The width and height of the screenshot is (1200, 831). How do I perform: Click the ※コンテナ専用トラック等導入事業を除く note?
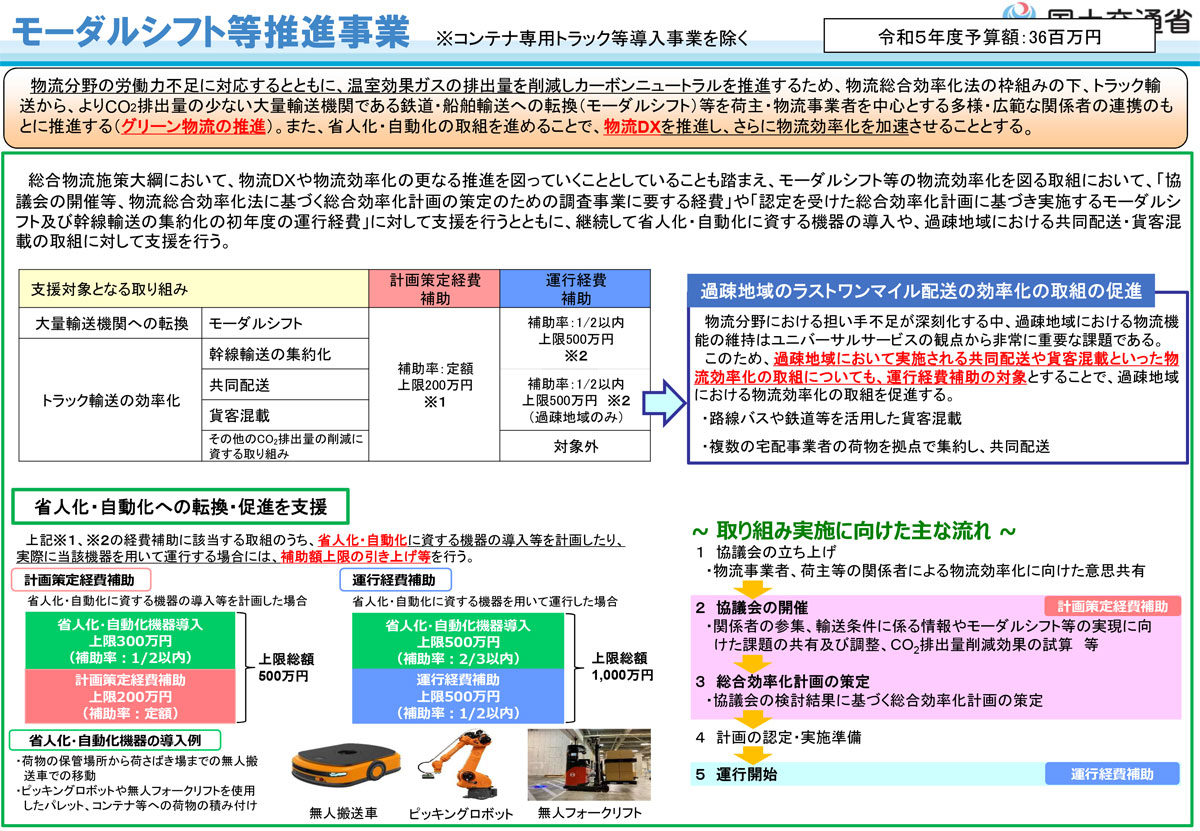[592, 40]
